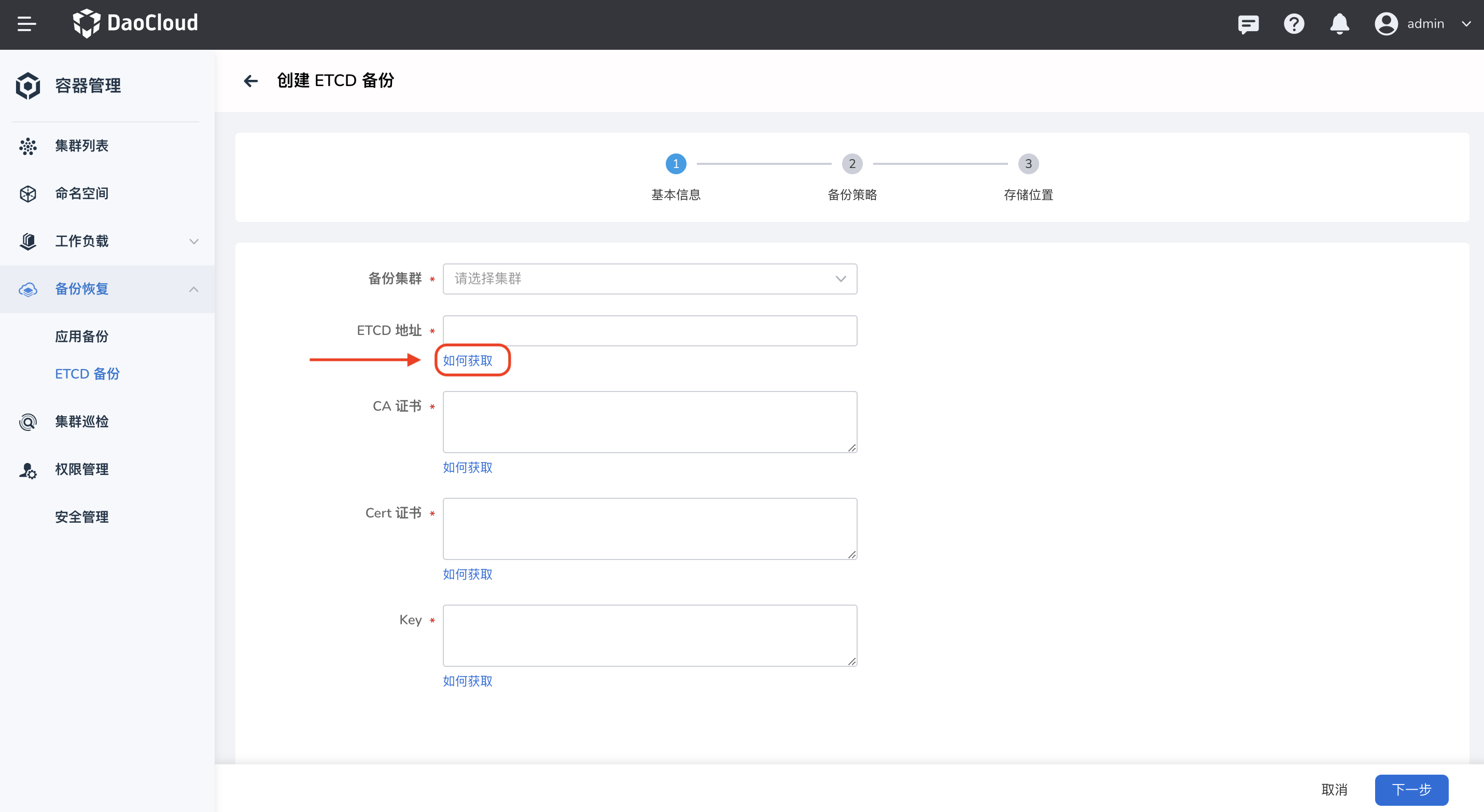Image resolution: width=1484 pixels, height=812 pixels.
Task: Collapse the 备份恢复 chevron
Action: pos(194,289)
